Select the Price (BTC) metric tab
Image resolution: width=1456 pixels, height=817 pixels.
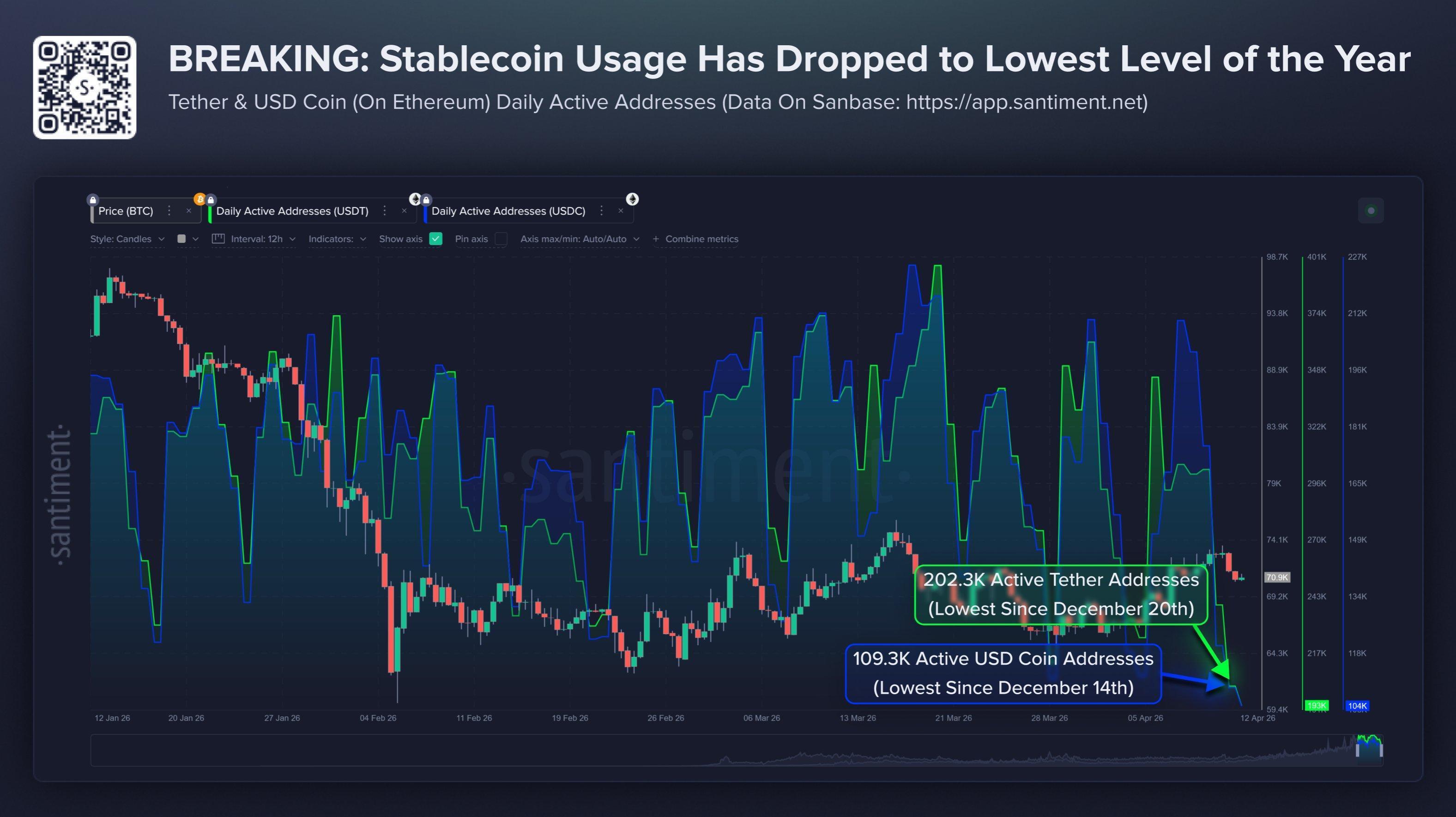pos(126,211)
